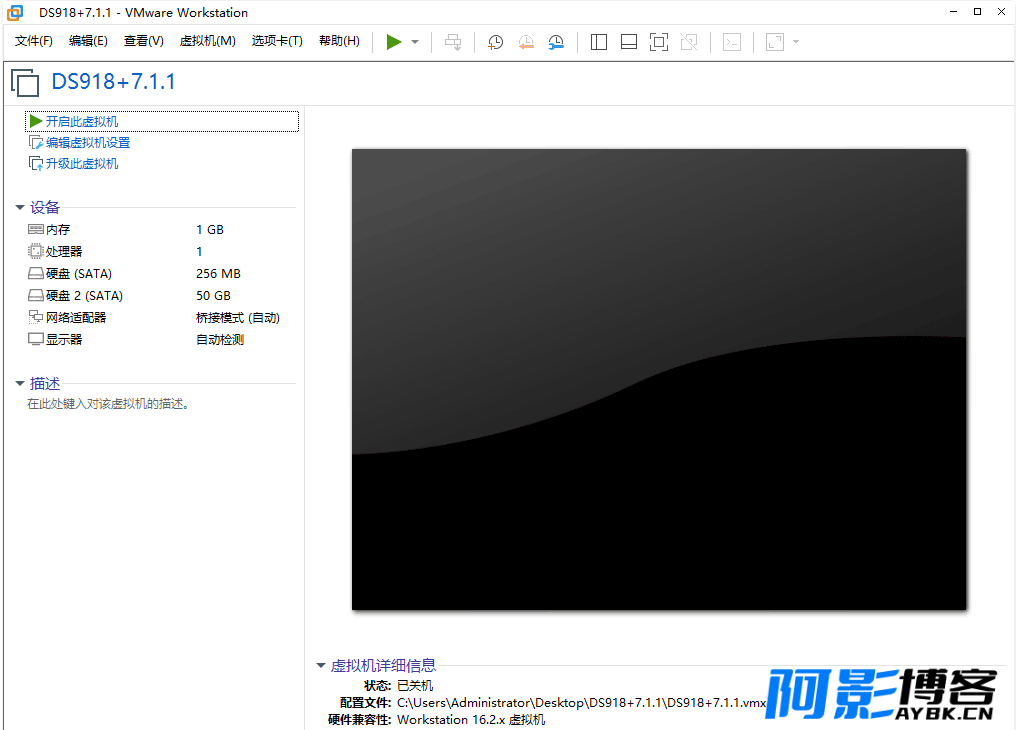1019x730 pixels.
Task: Click the VM icon beside the DS918+7.1.1 heading
Action: tap(25, 83)
